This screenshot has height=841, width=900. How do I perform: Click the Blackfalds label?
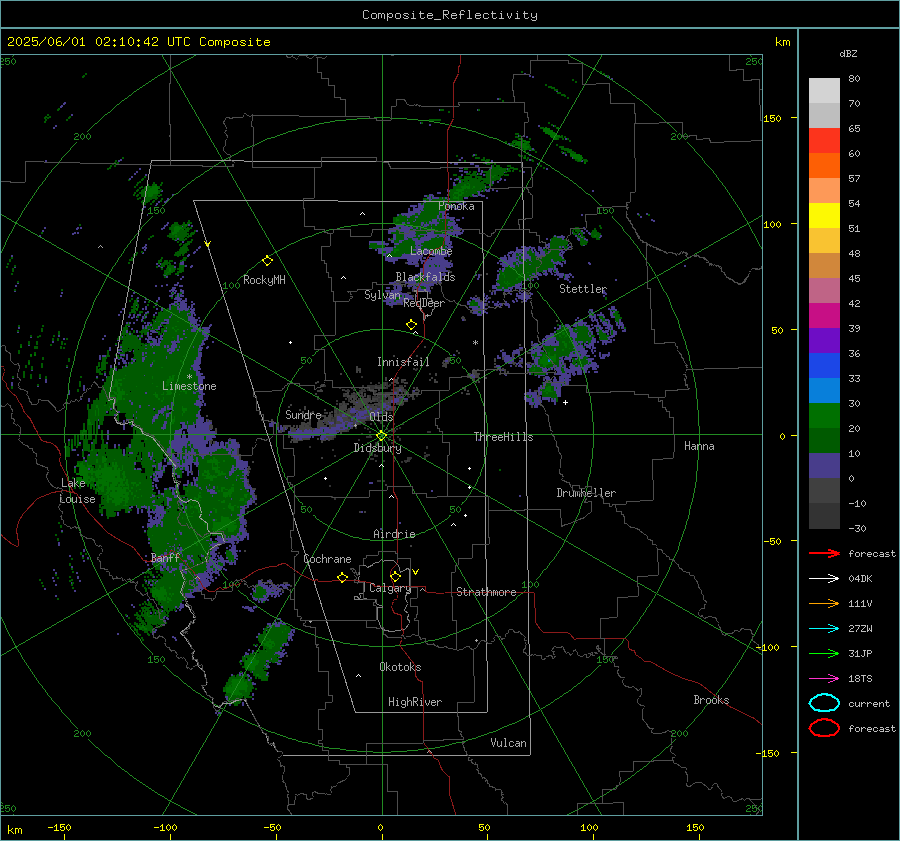point(425,277)
